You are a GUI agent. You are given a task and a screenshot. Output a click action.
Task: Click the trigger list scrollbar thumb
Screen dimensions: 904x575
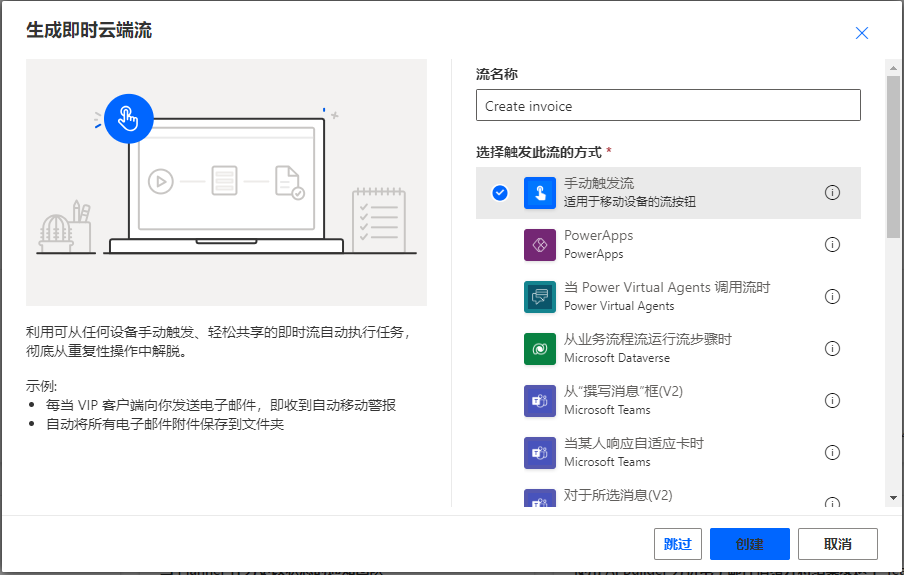tap(893, 156)
